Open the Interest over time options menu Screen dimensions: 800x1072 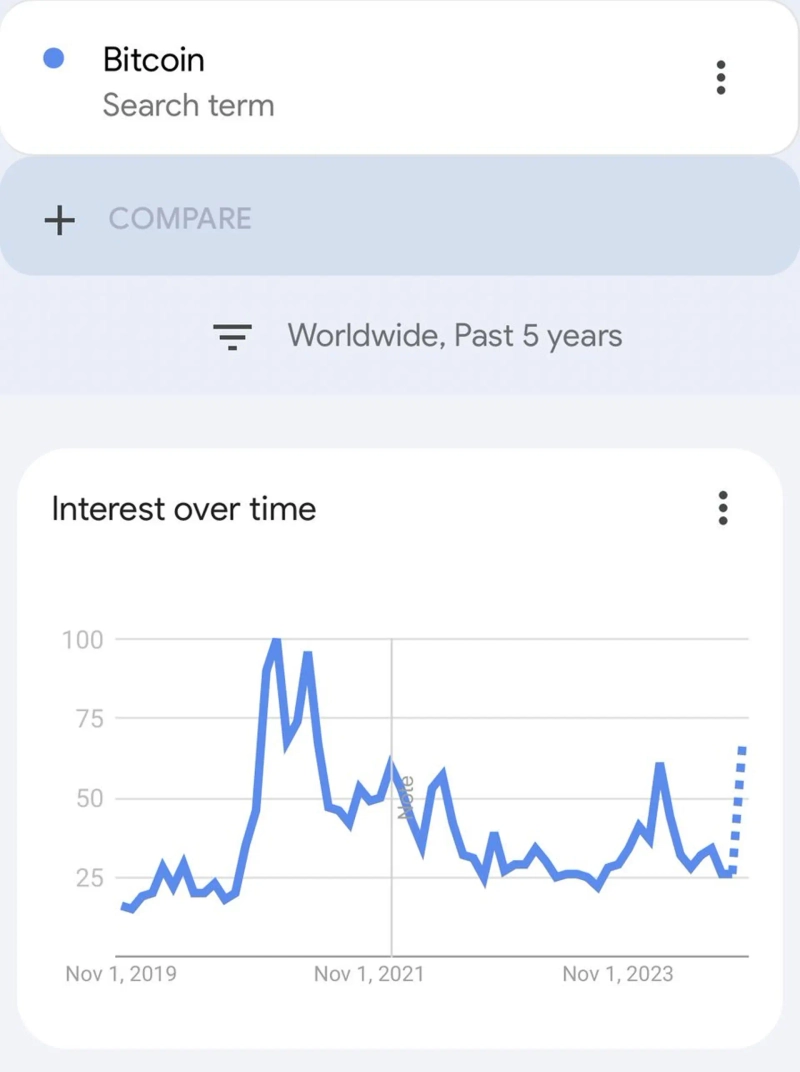click(x=723, y=508)
